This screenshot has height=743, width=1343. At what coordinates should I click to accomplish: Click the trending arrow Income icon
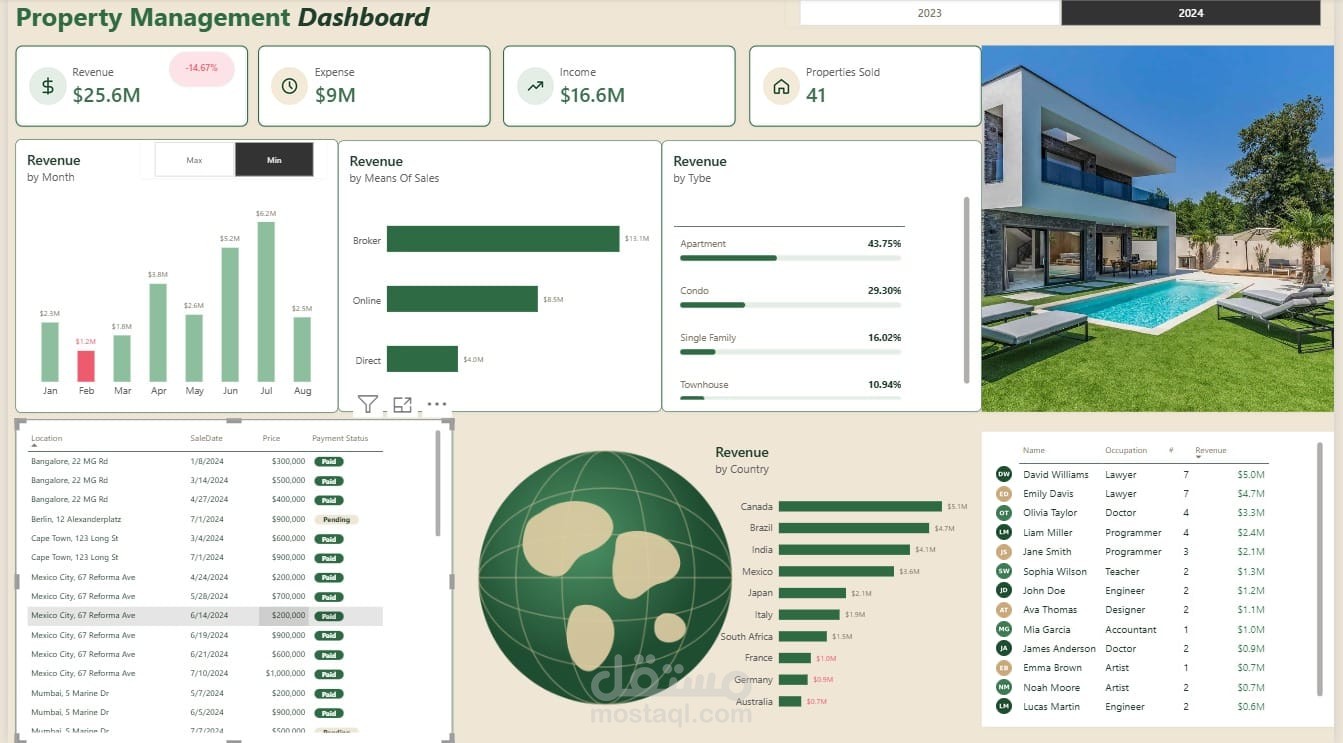point(536,86)
